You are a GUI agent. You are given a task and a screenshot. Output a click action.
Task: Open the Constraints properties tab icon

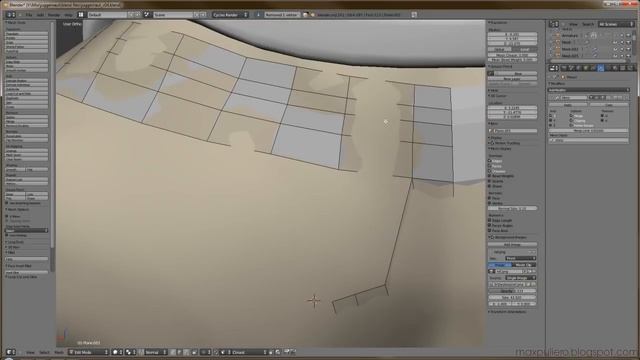593,68
